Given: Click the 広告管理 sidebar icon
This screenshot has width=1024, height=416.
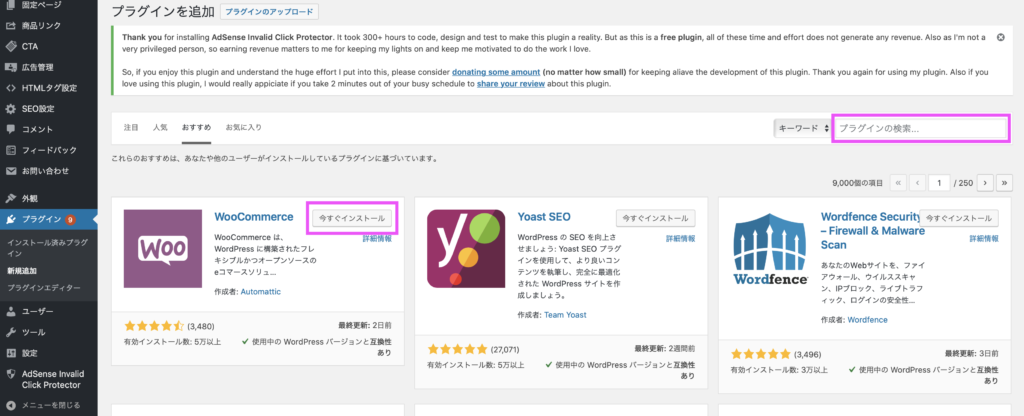Looking at the screenshot, I should pos(10,67).
